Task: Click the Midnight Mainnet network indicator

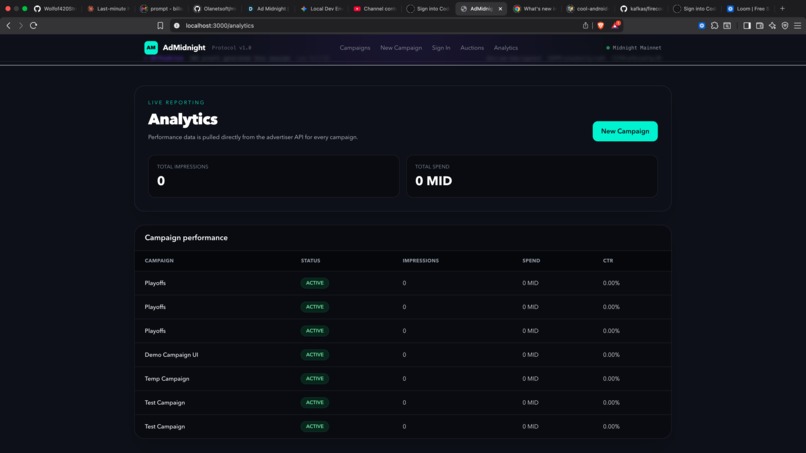Action: [x=634, y=48]
